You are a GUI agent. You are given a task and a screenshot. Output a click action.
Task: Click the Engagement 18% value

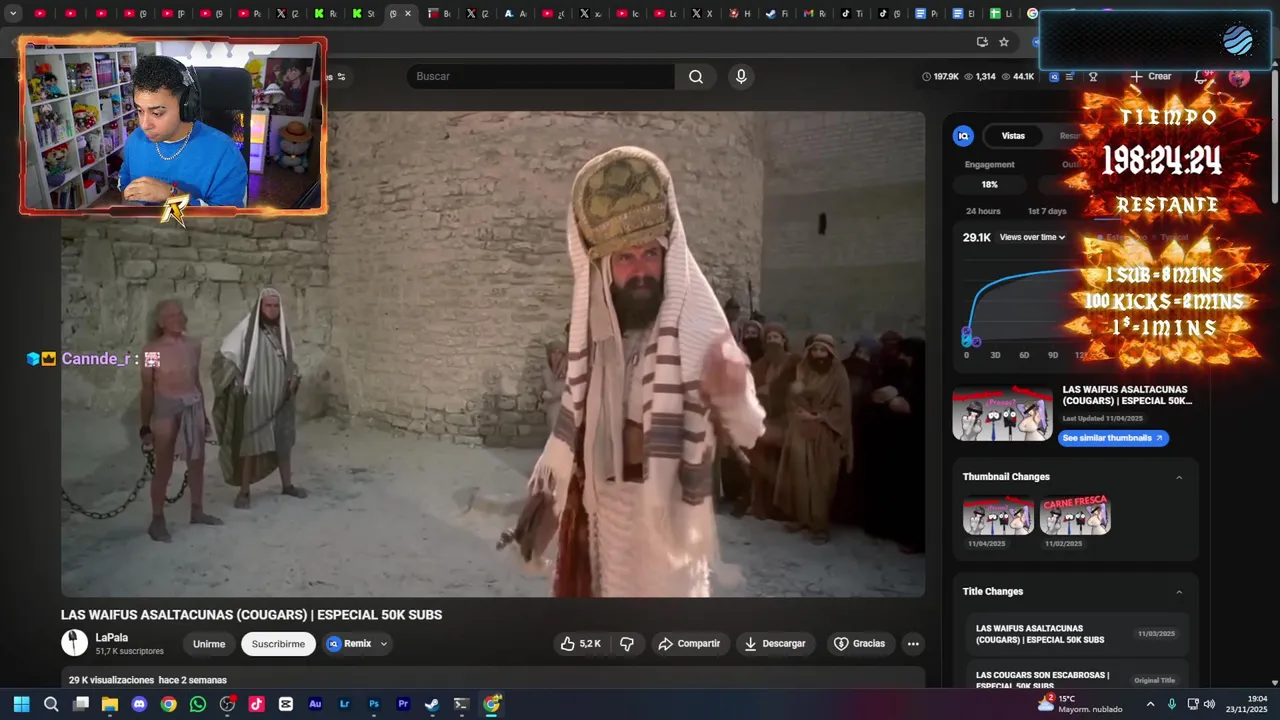click(990, 185)
